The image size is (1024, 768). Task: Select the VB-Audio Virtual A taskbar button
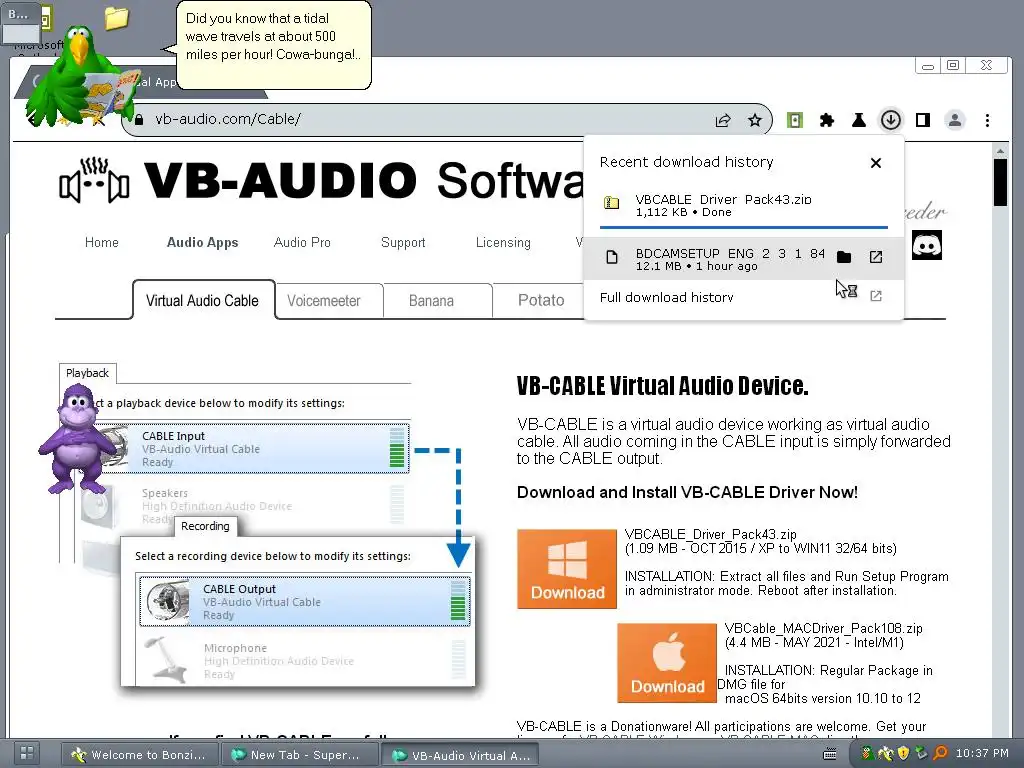(460, 754)
